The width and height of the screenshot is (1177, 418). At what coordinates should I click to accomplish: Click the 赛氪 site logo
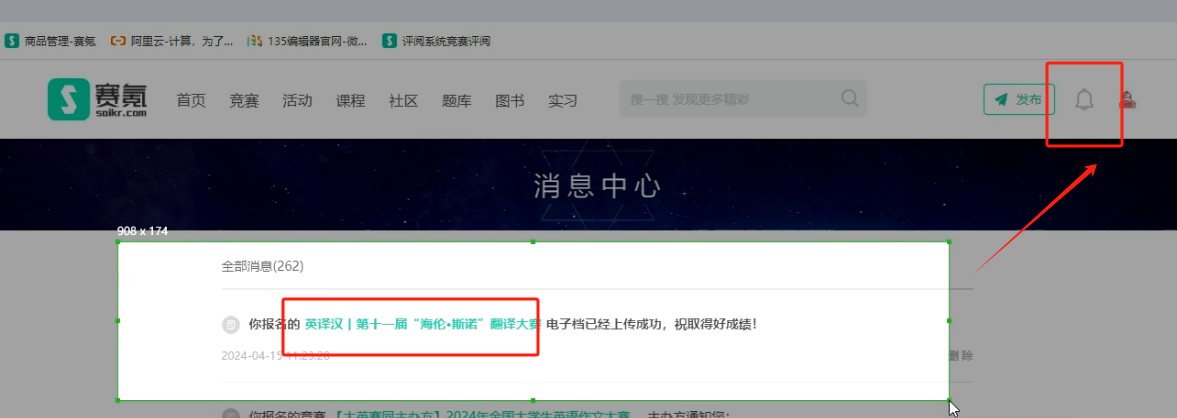97,100
